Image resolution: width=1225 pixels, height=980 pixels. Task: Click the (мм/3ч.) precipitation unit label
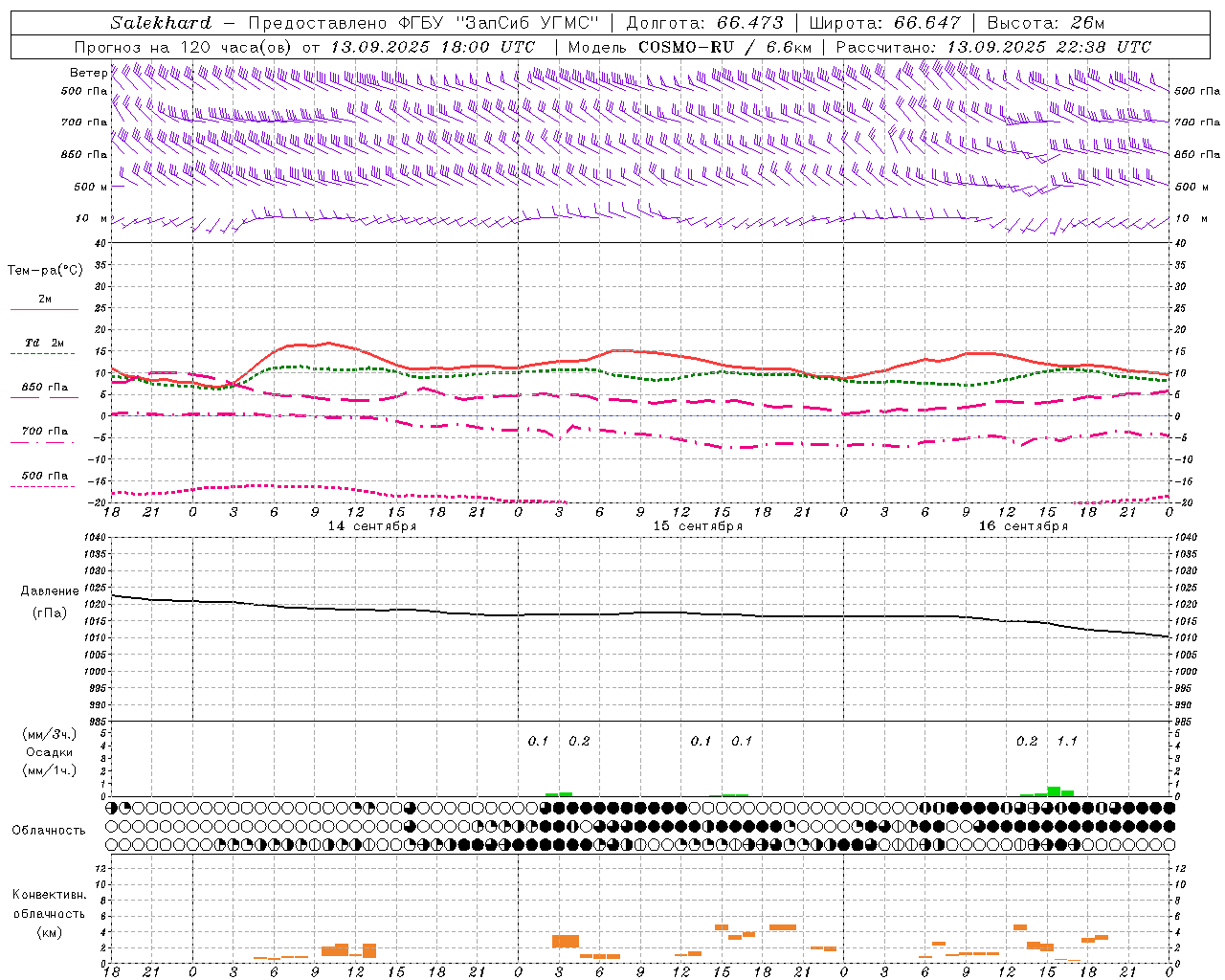tap(50, 734)
